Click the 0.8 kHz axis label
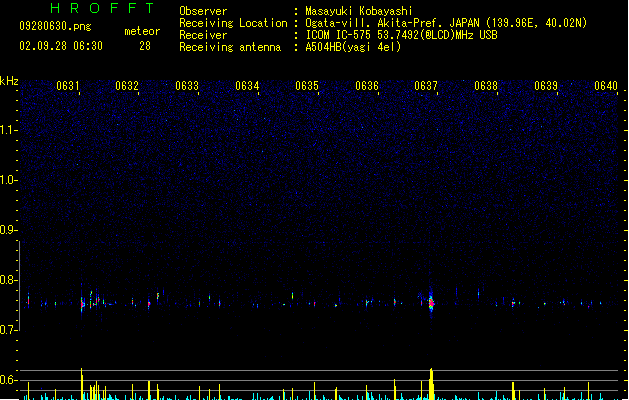 [x=8, y=280]
